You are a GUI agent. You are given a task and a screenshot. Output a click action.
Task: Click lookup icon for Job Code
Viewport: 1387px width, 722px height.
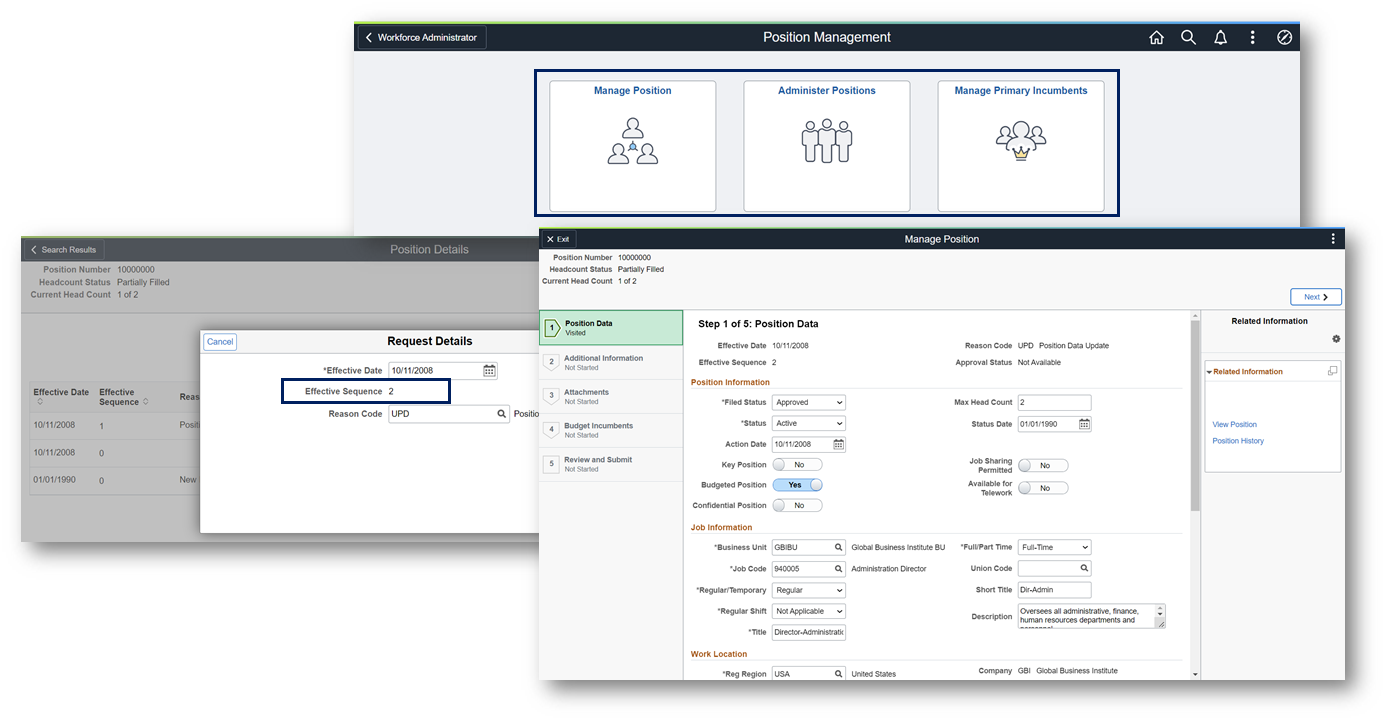[x=839, y=569]
